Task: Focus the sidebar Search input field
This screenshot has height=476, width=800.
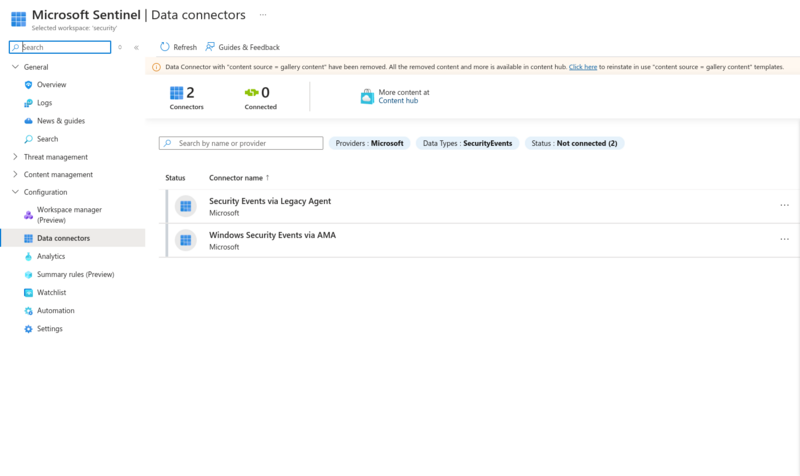Action: pos(60,47)
